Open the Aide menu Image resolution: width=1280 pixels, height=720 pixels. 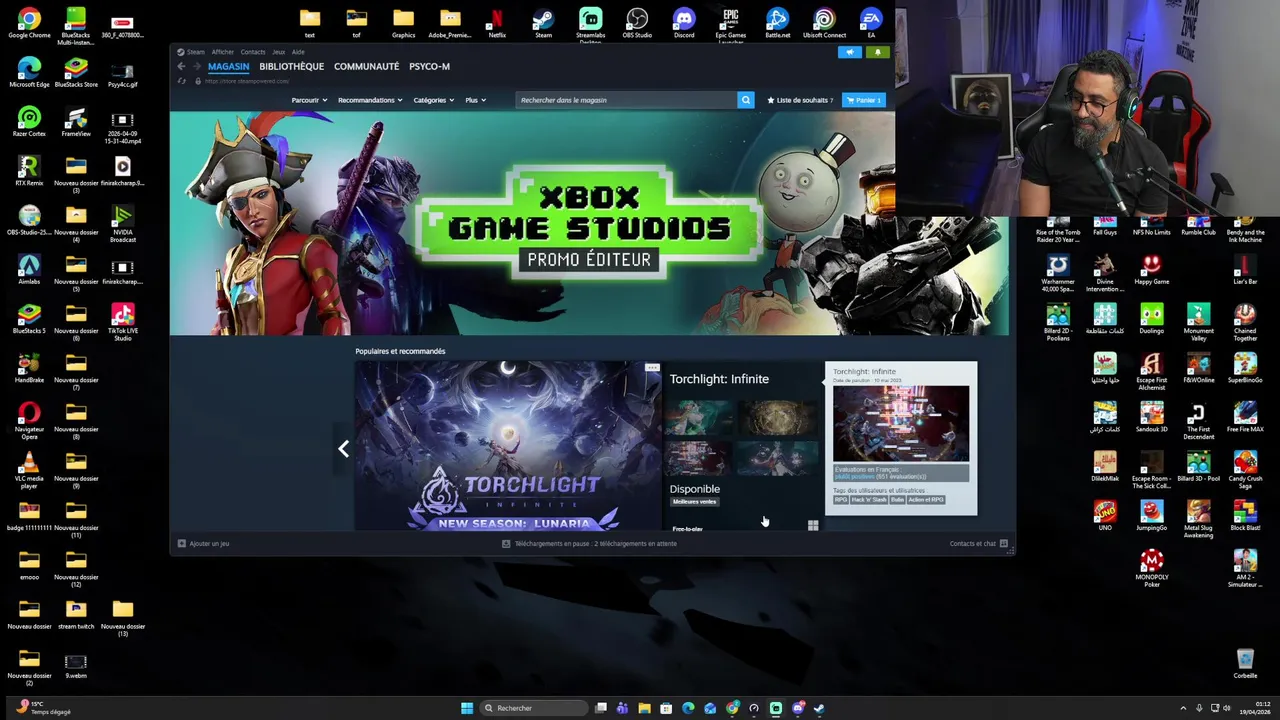pyautogui.click(x=298, y=52)
